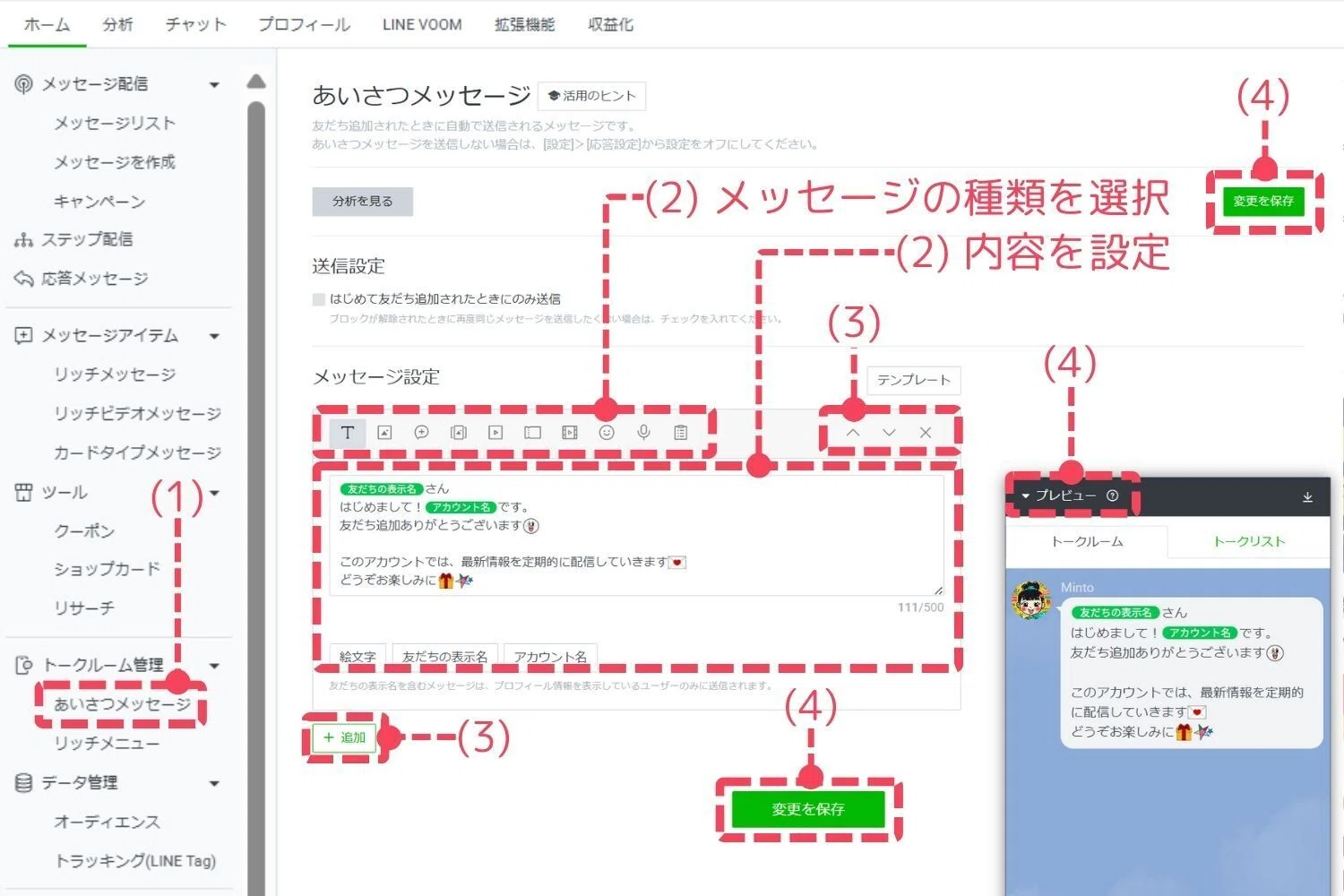The width and height of the screenshot is (1344, 896).
Task: Open リッチメニュー in the sidebar
Action: tap(107, 744)
